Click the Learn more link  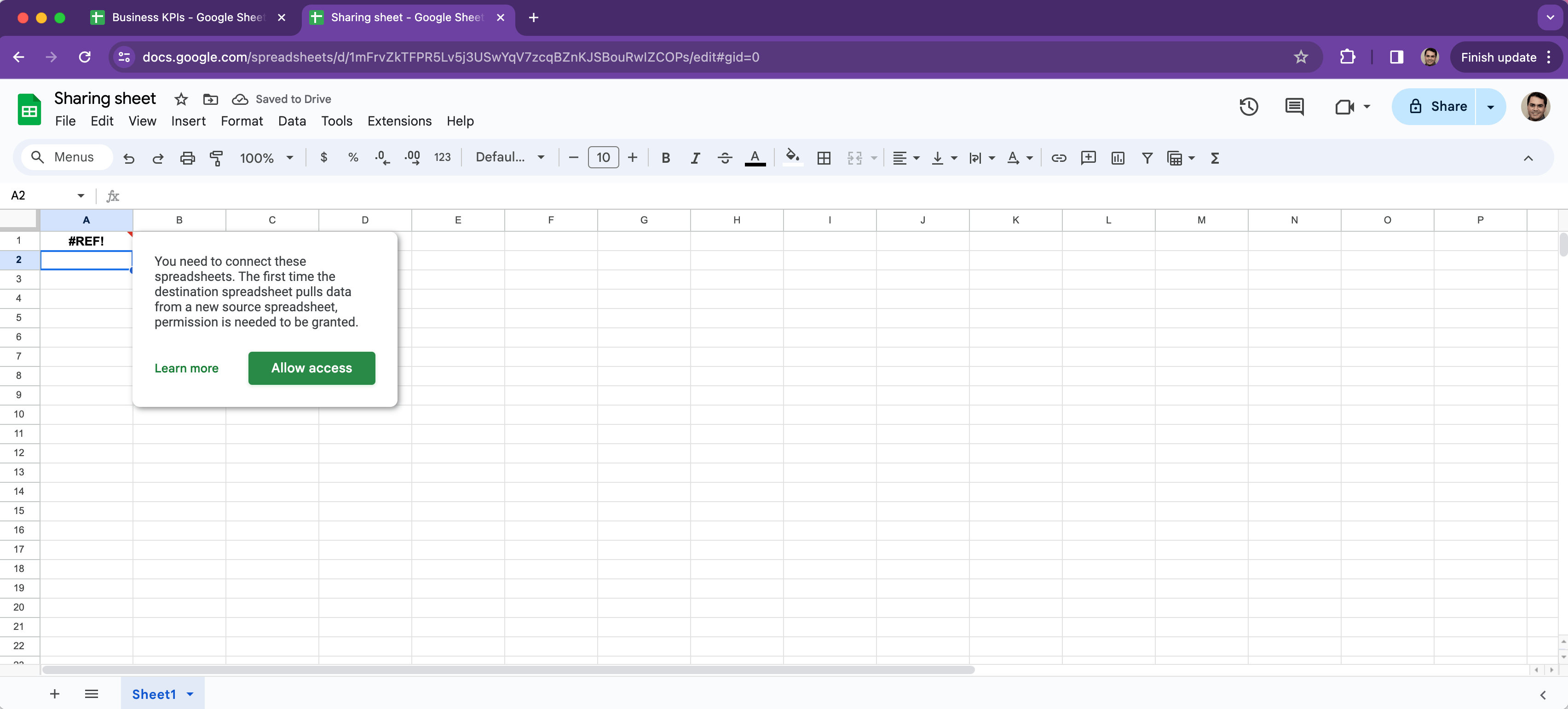[x=186, y=368]
